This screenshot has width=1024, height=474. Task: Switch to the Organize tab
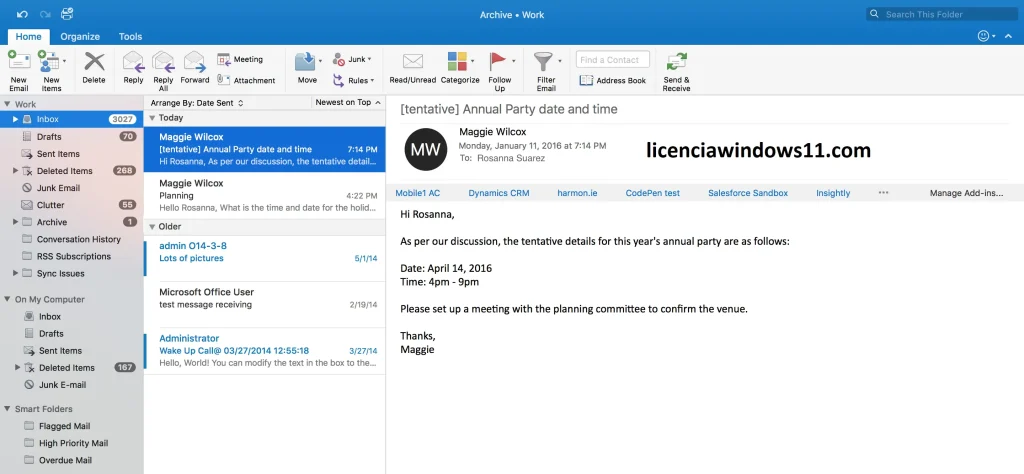click(80, 37)
